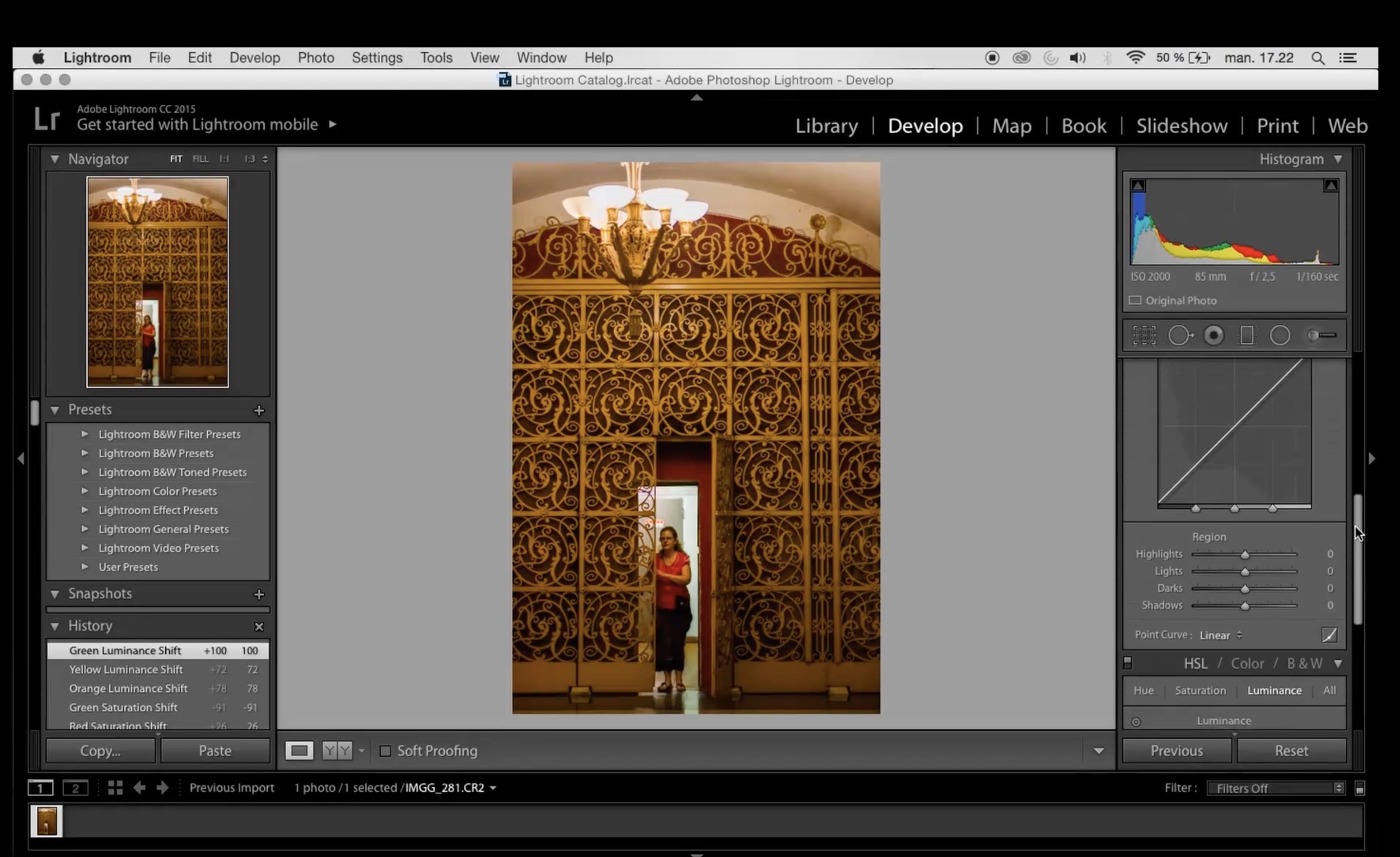Click the Highlights region slider handle
The height and width of the screenshot is (857, 1400).
pos(1244,554)
